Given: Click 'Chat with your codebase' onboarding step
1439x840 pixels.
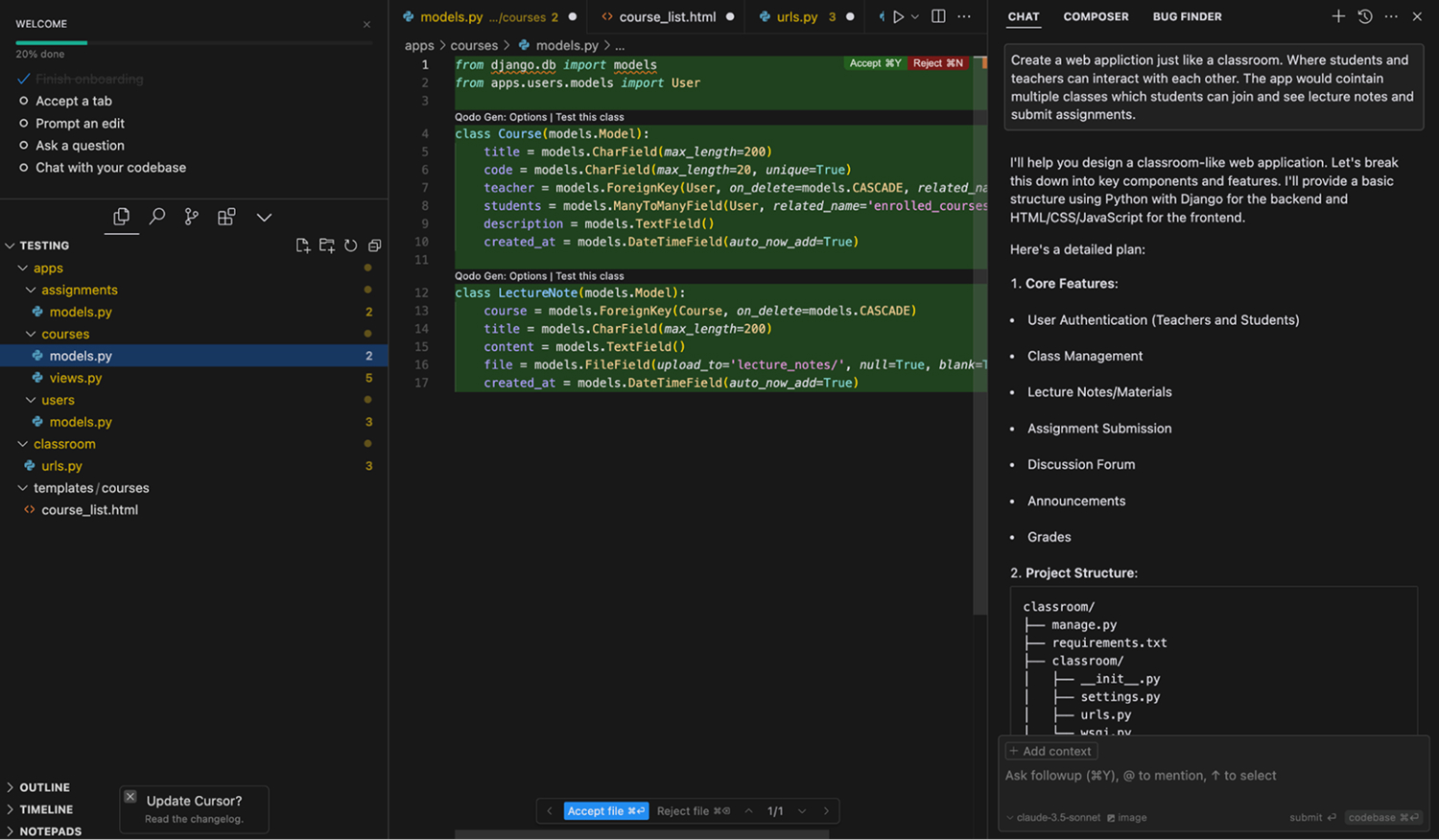Looking at the screenshot, I should 110,167.
